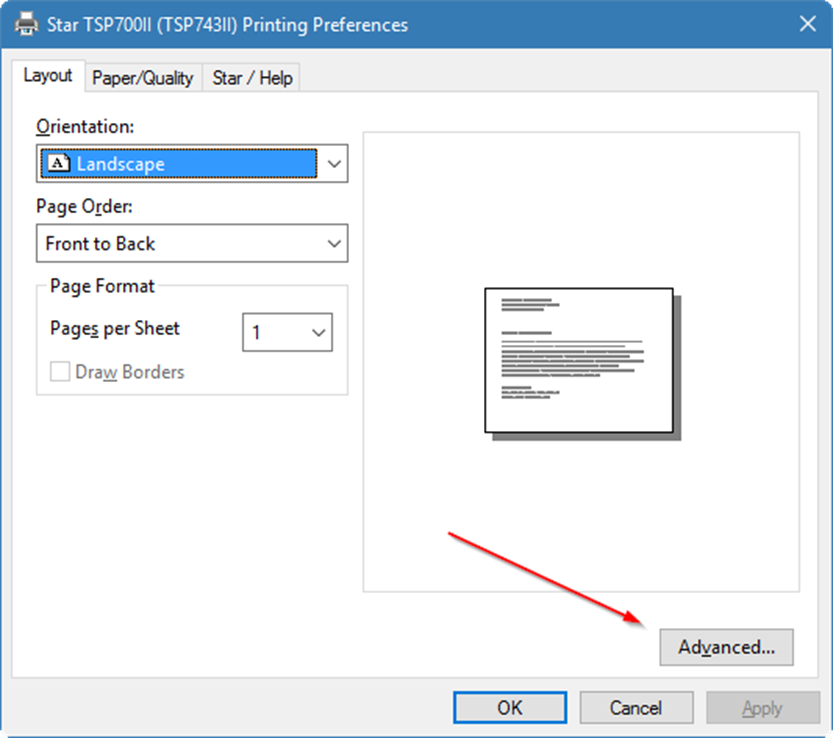Go to the Star / Help tab

click(254, 78)
